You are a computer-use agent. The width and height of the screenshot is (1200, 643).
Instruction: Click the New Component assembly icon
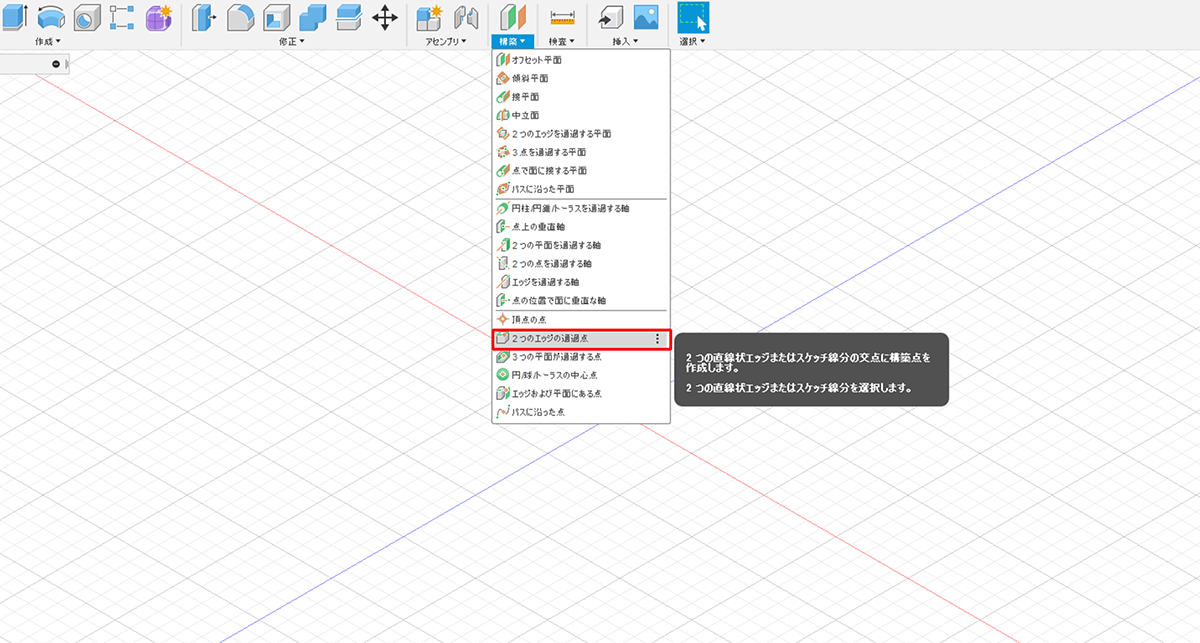click(430, 17)
